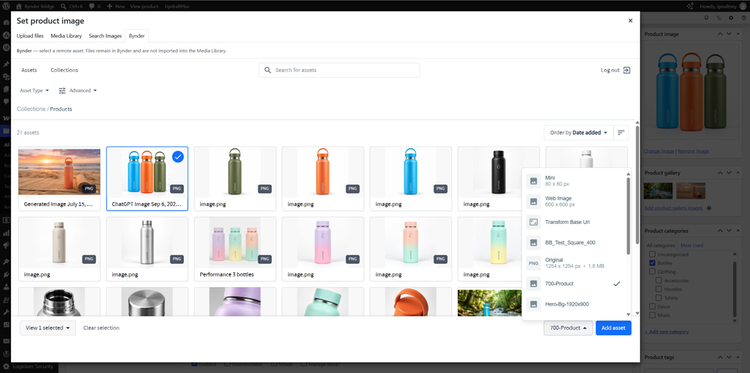
Task: Check the Tshirts category checkbox
Action: 659,297
